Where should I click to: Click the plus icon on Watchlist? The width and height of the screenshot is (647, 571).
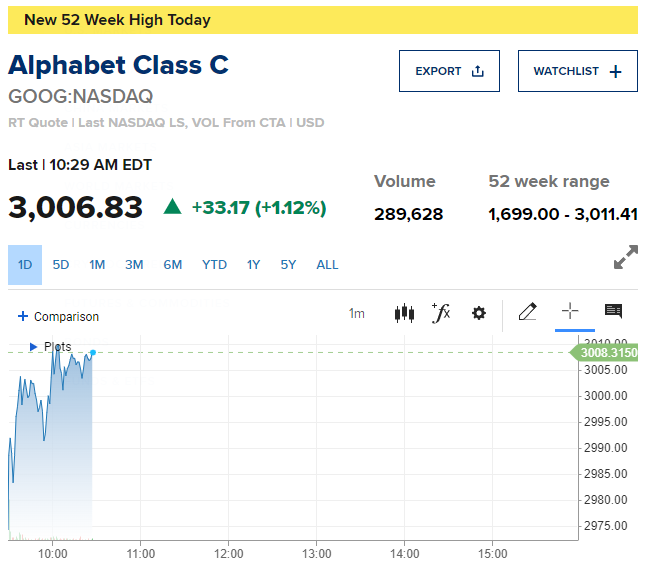coord(615,71)
